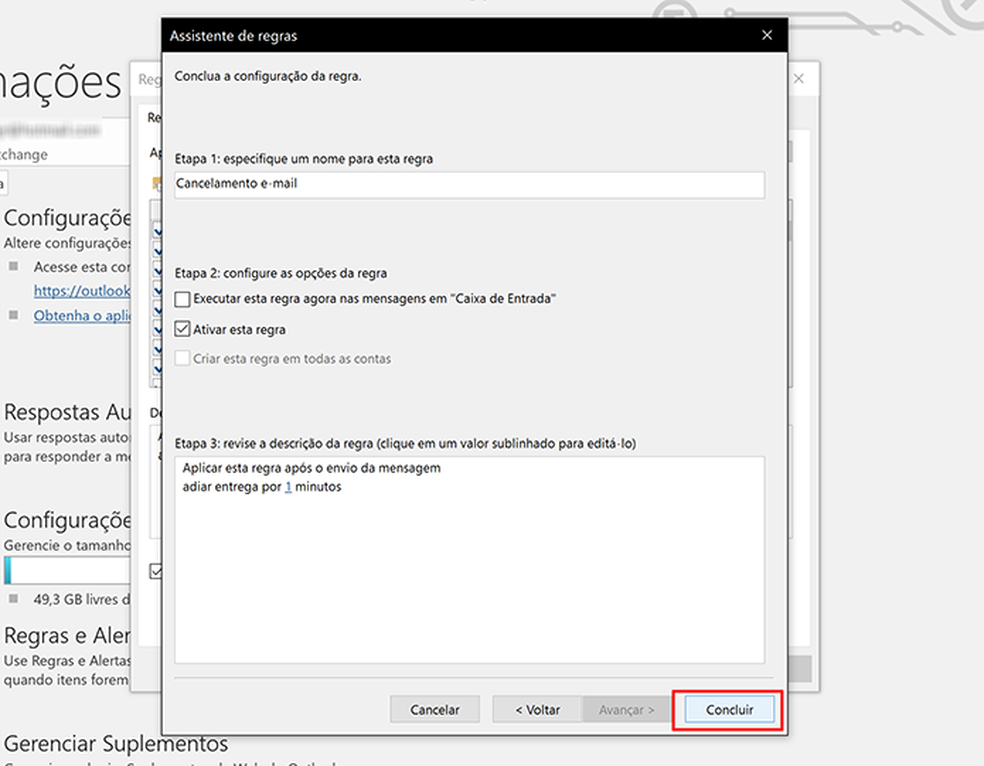The image size is (984, 766).
Task: Disable the 'Ativar esta regra' checkbox
Action: (181, 328)
